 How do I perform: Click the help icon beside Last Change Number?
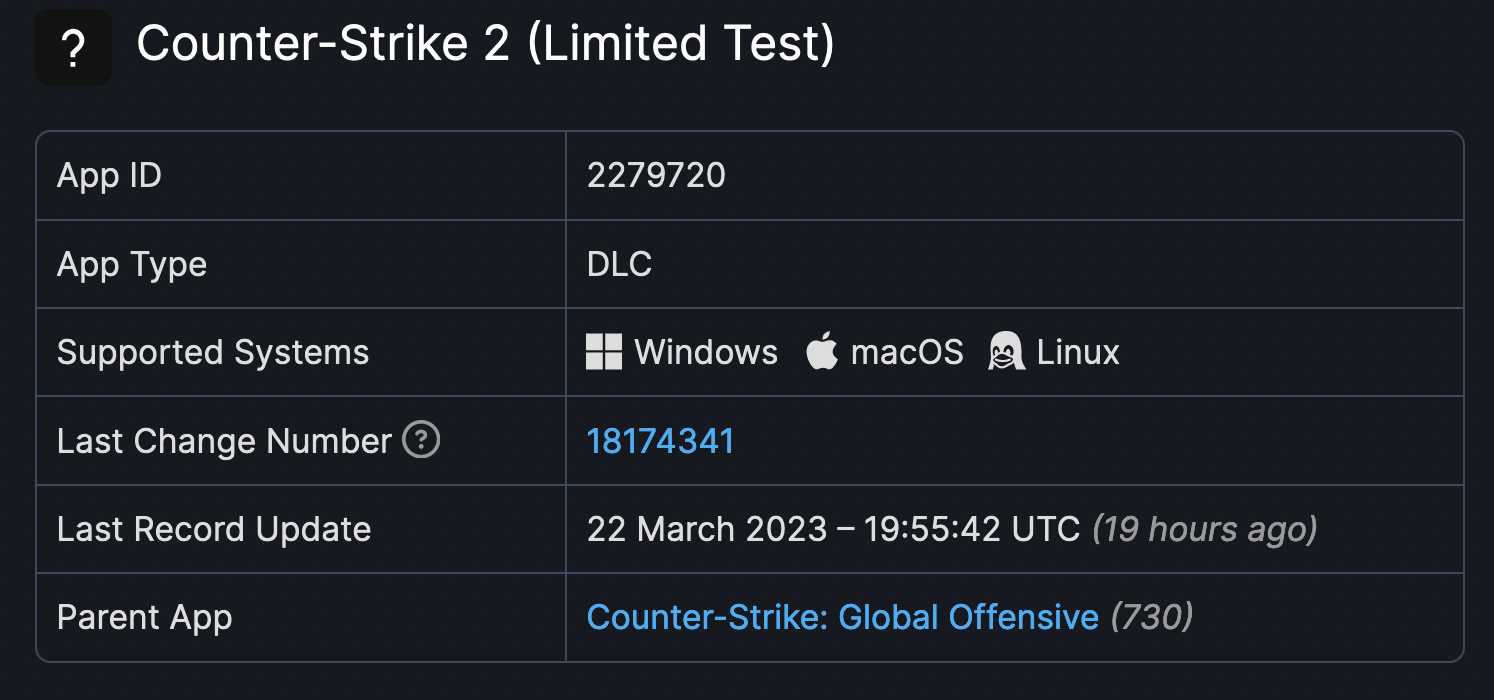(420, 440)
